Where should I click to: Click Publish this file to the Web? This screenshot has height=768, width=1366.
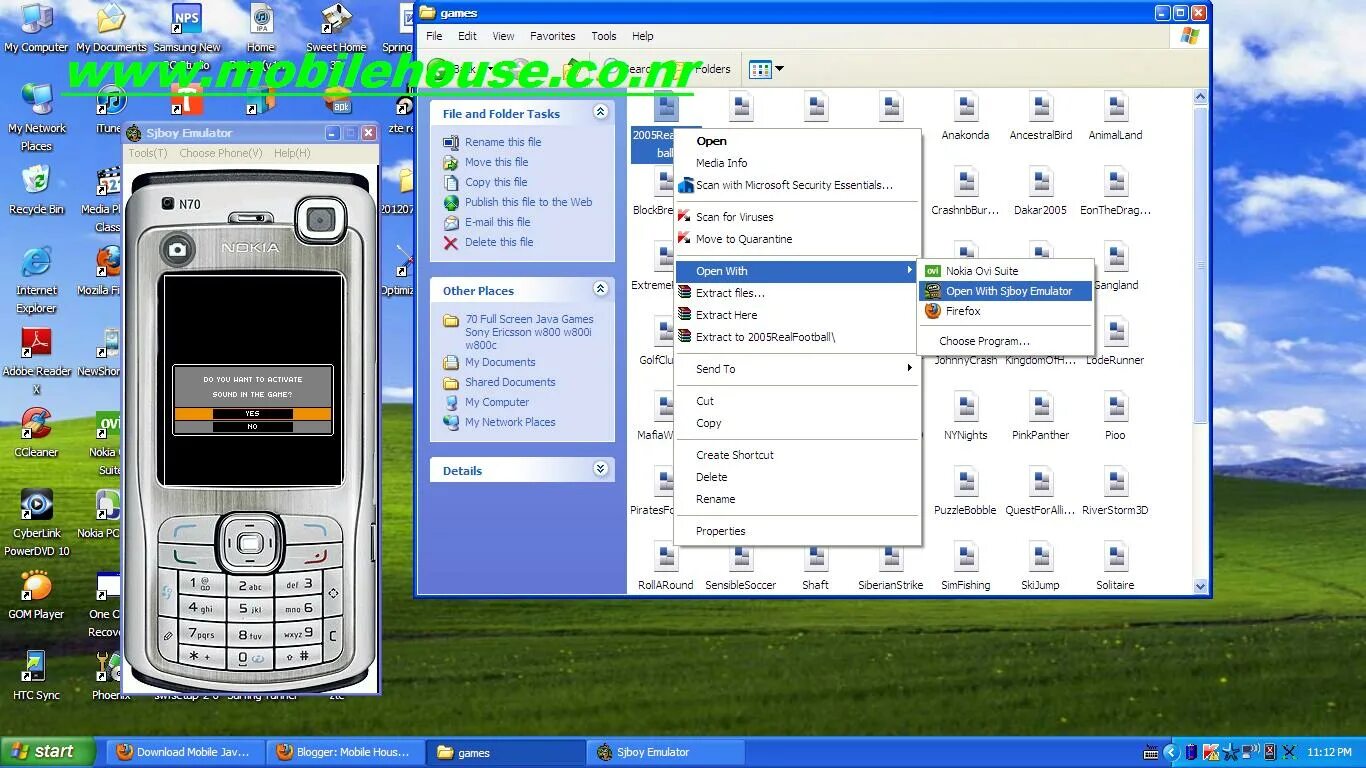click(528, 202)
